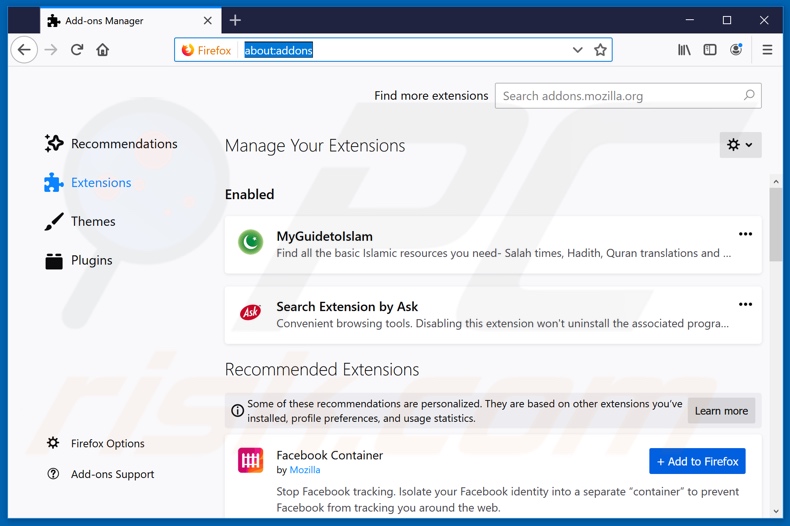Click the Learn more button
This screenshot has height=526, width=790.
(x=721, y=411)
